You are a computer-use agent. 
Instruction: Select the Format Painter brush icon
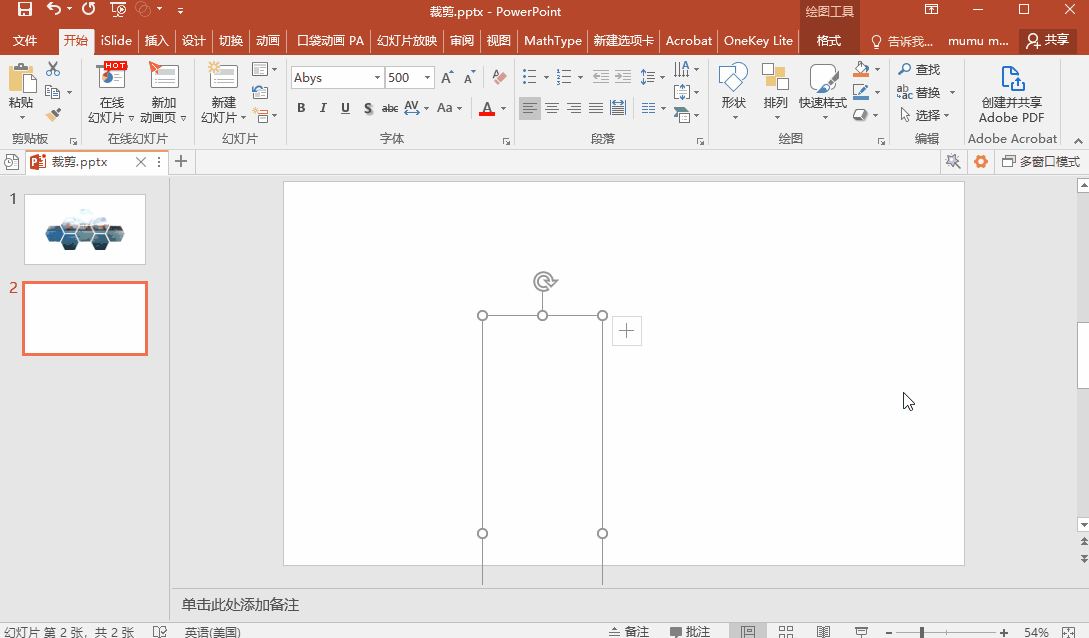[53, 115]
